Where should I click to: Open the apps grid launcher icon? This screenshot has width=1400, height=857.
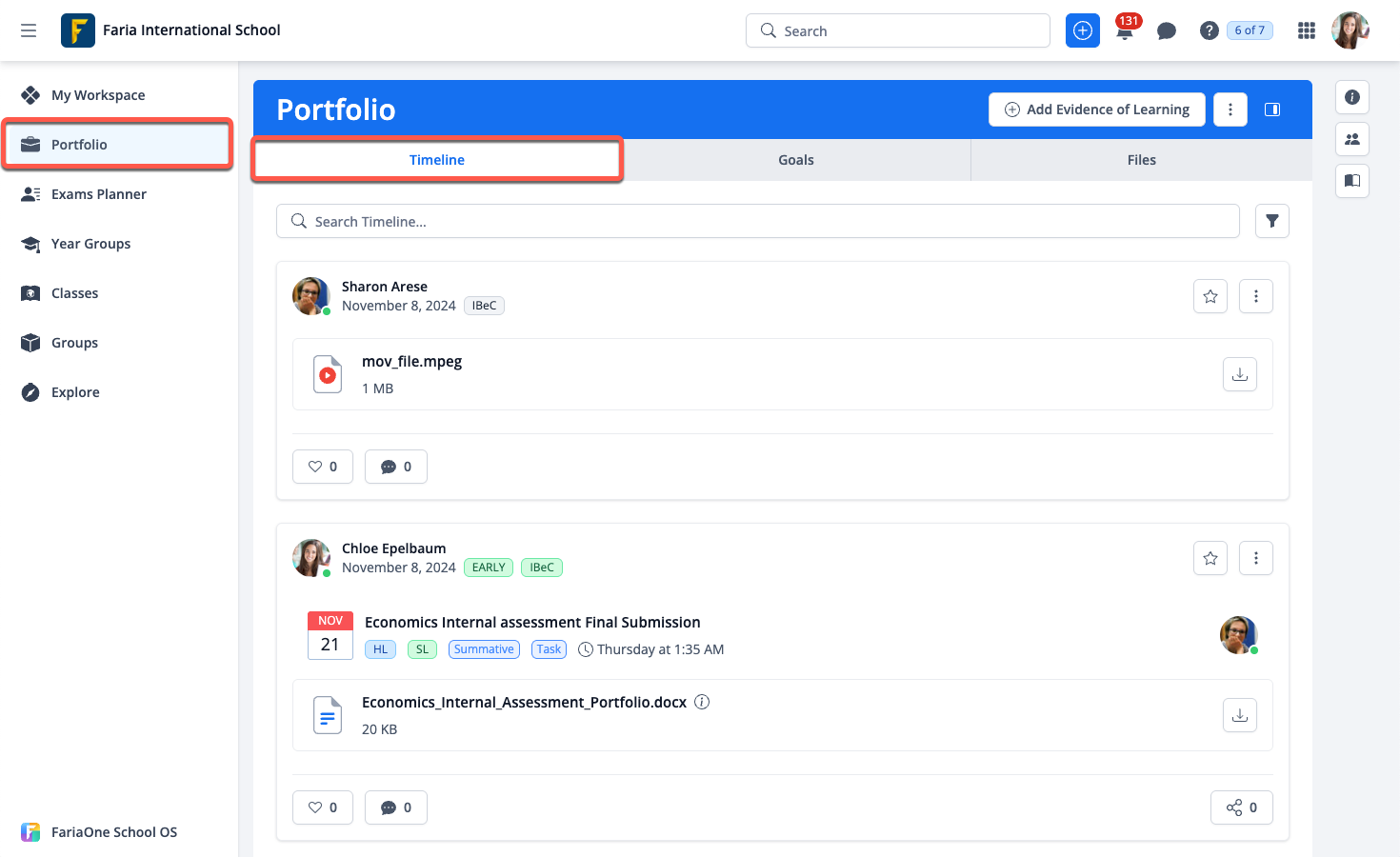point(1306,31)
